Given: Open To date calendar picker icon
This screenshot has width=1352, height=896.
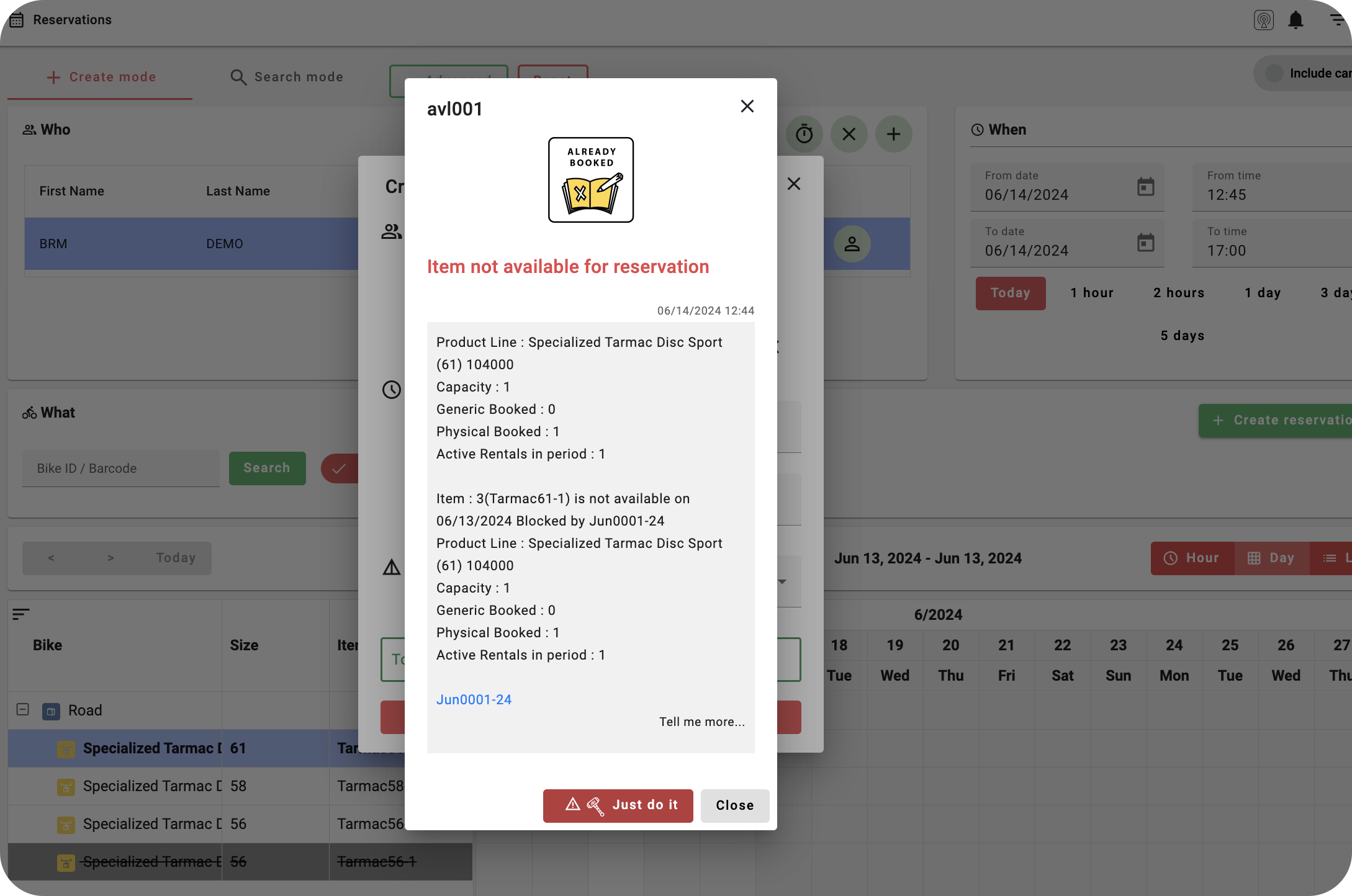Looking at the screenshot, I should click(x=1145, y=243).
